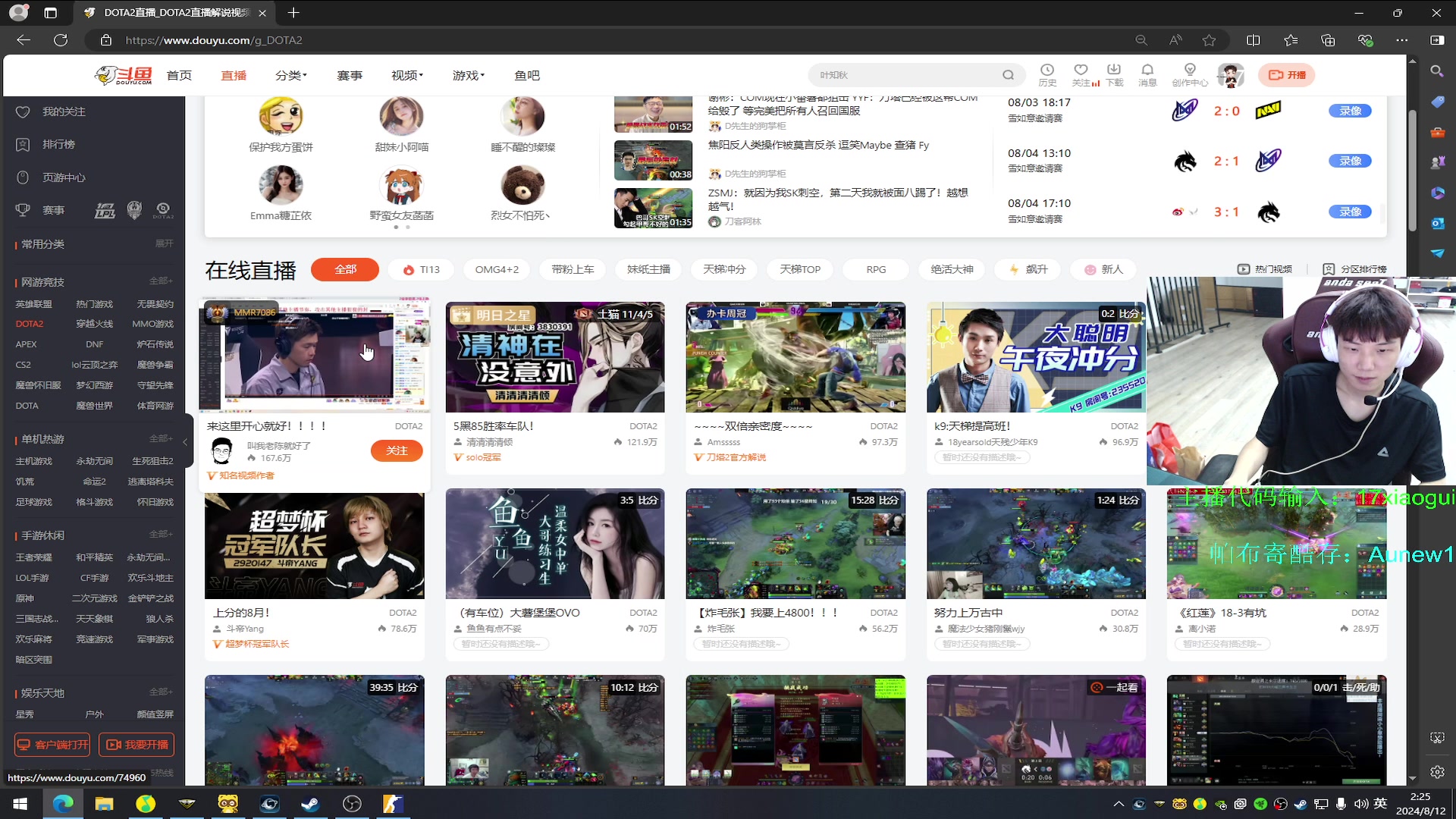
Task: Select the OMG4+2 filter tab
Action: coord(497,269)
